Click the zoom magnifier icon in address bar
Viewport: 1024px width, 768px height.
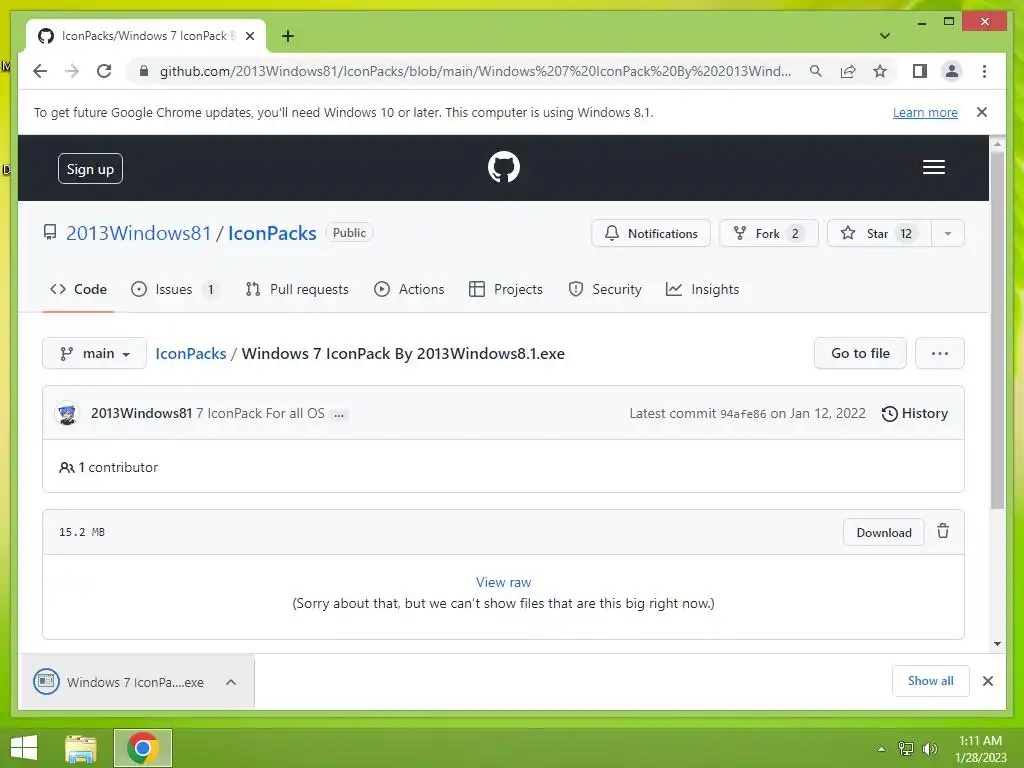click(x=816, y=71)
